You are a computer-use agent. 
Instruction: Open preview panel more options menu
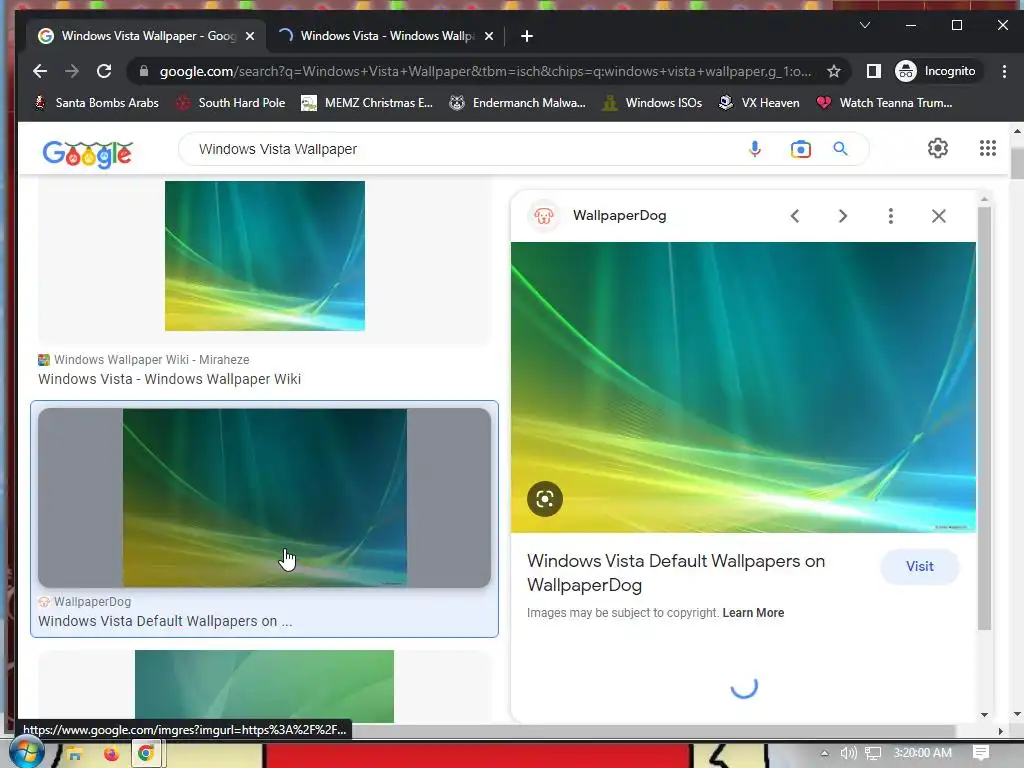coord(891,216)
